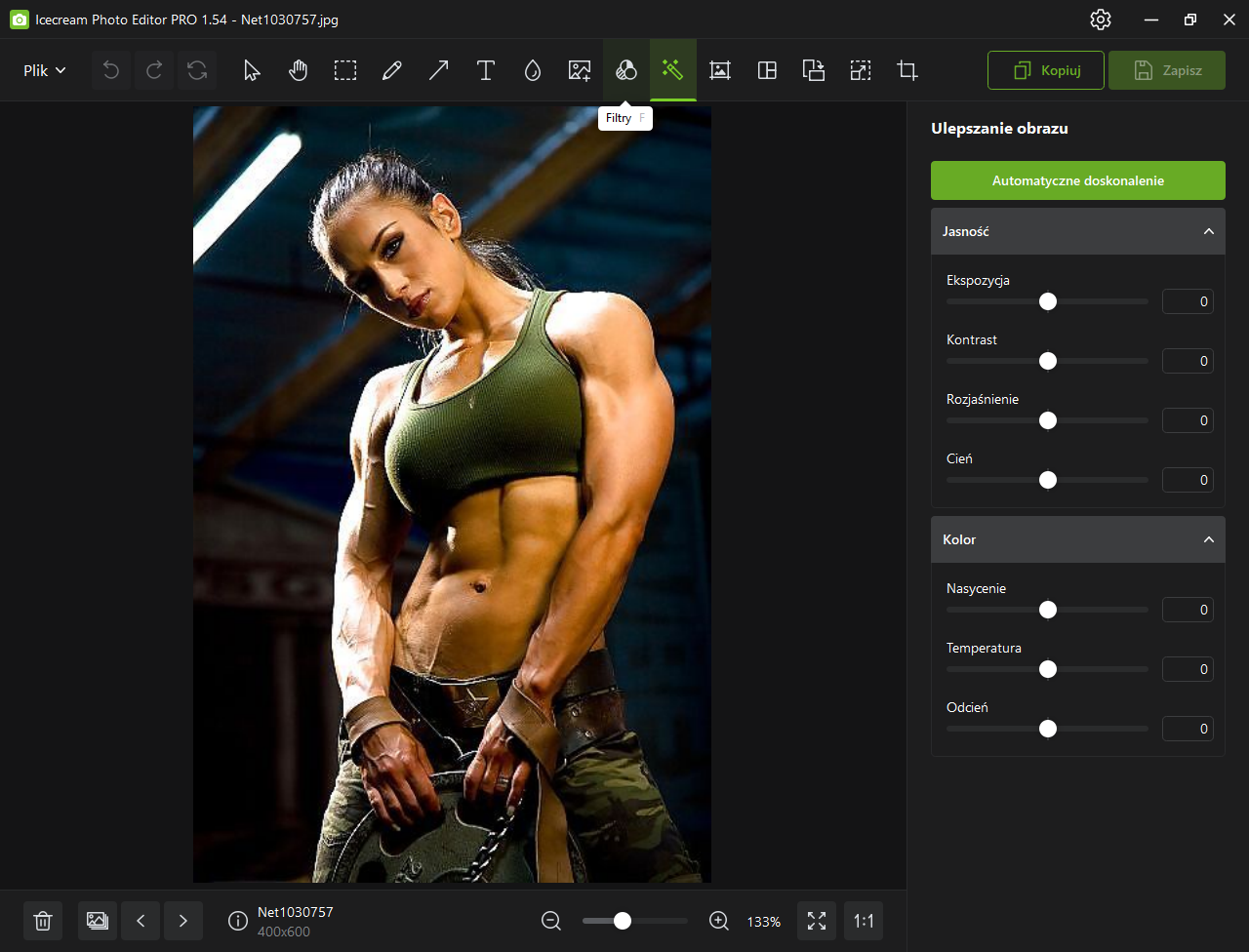1249x952 pixels.
Task: Select the pencil drawing tool
Action: tap(392, 70)
